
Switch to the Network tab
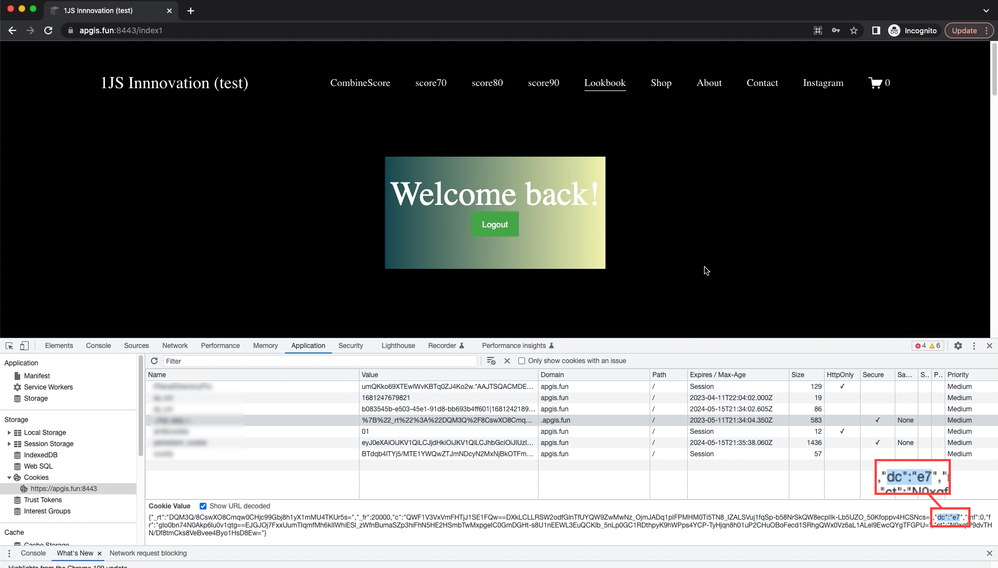tap(175, 346)
